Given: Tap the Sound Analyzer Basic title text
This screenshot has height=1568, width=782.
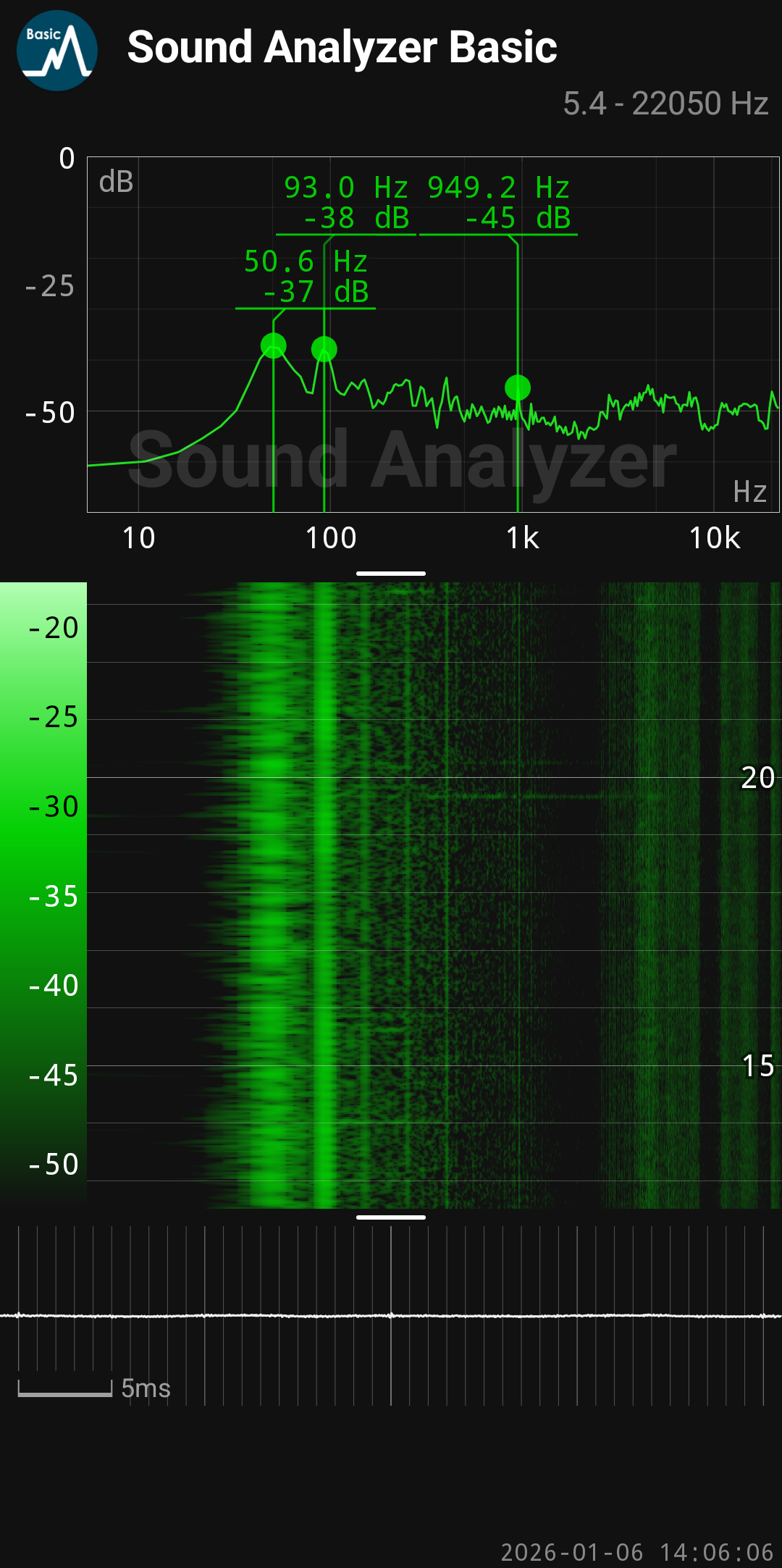Looking at the screenshot, I should (342, 48).
